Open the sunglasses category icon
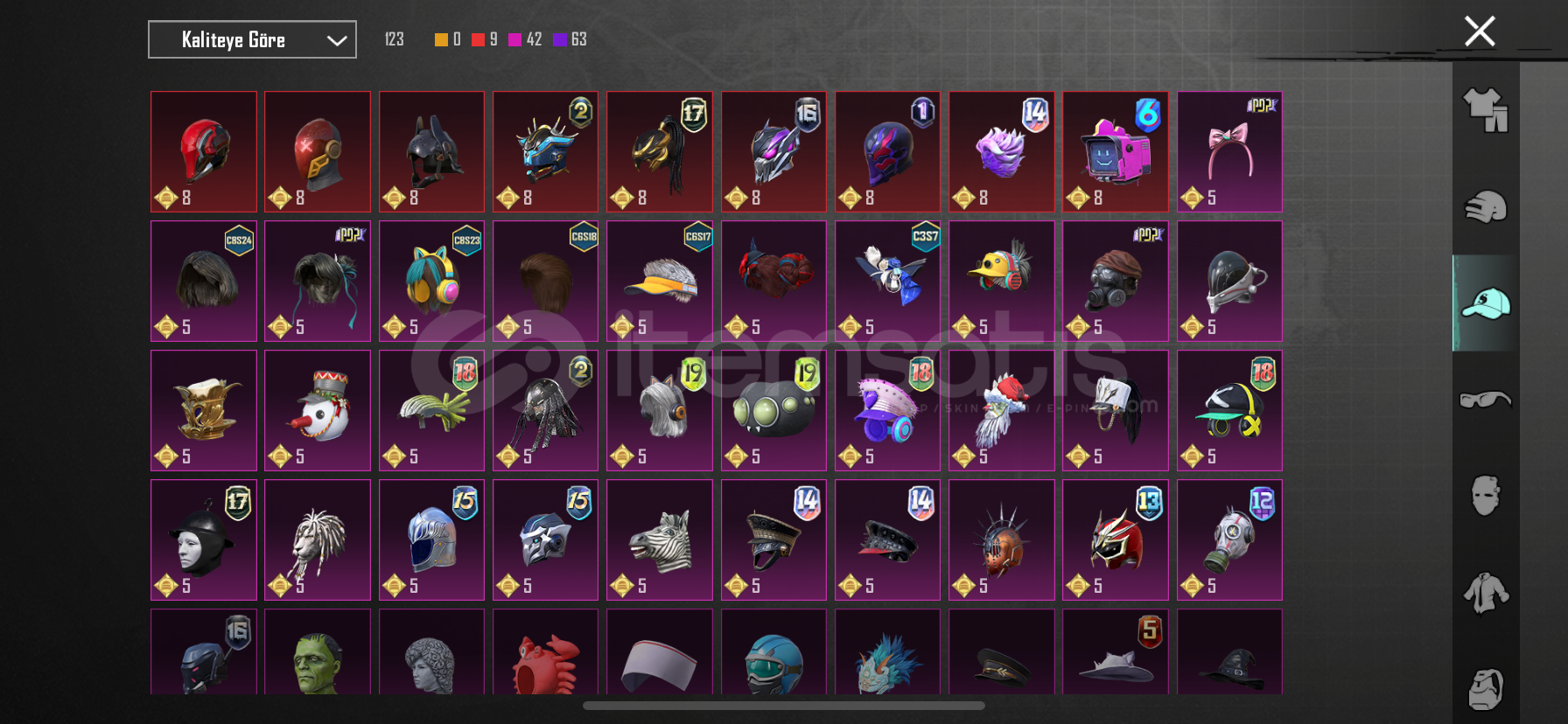1568x724 pixels. coord(1486,400)
